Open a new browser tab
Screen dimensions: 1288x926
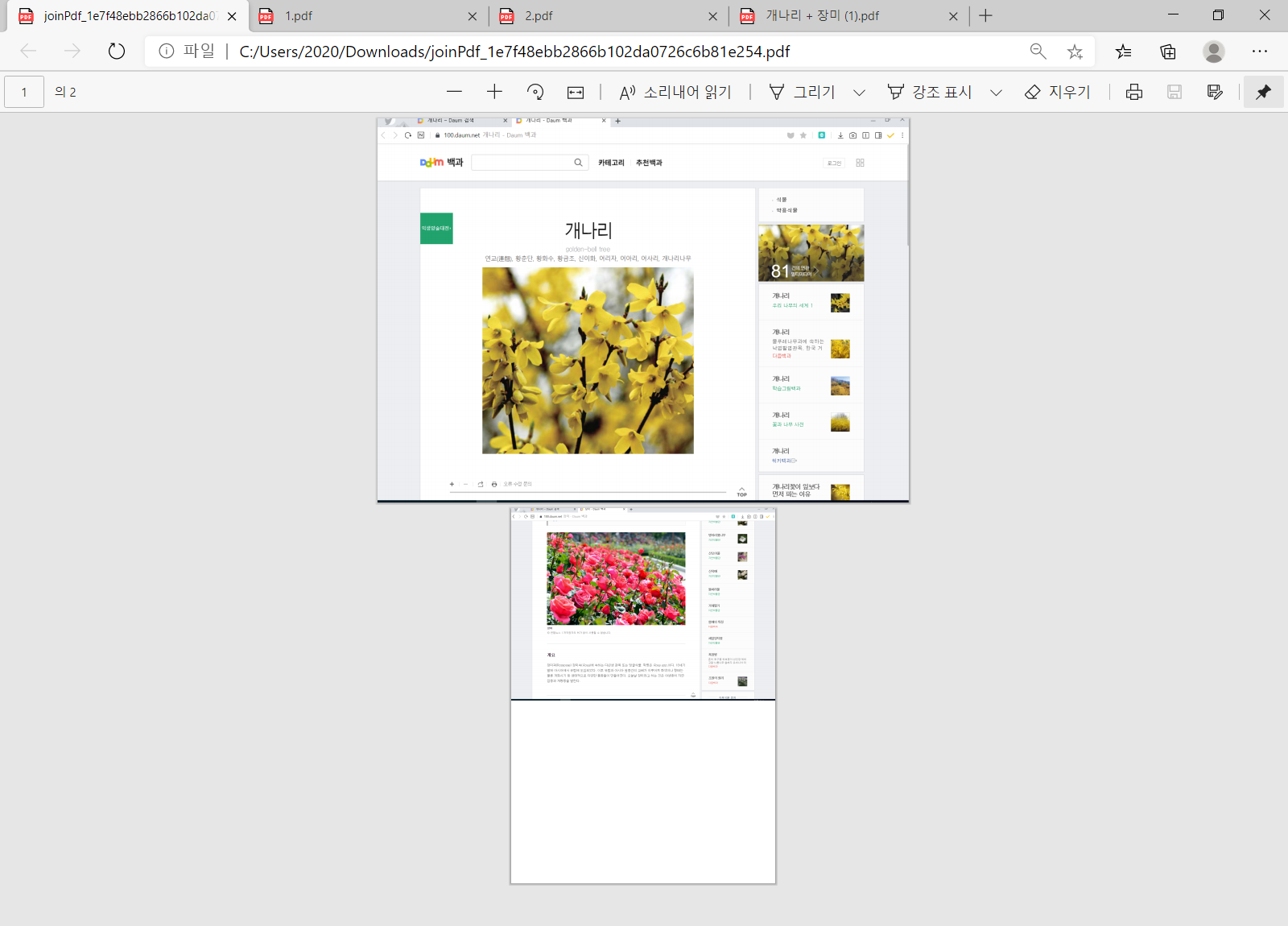tap(986, 16)
